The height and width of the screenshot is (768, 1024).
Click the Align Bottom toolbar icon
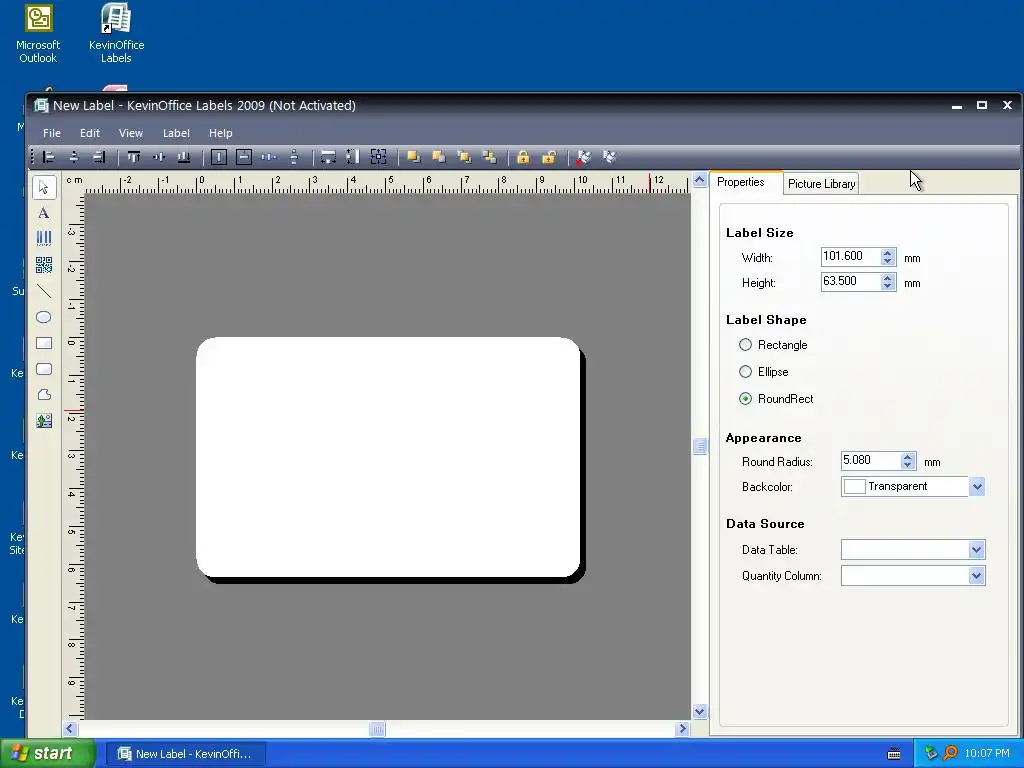click(x=184, y=157)
